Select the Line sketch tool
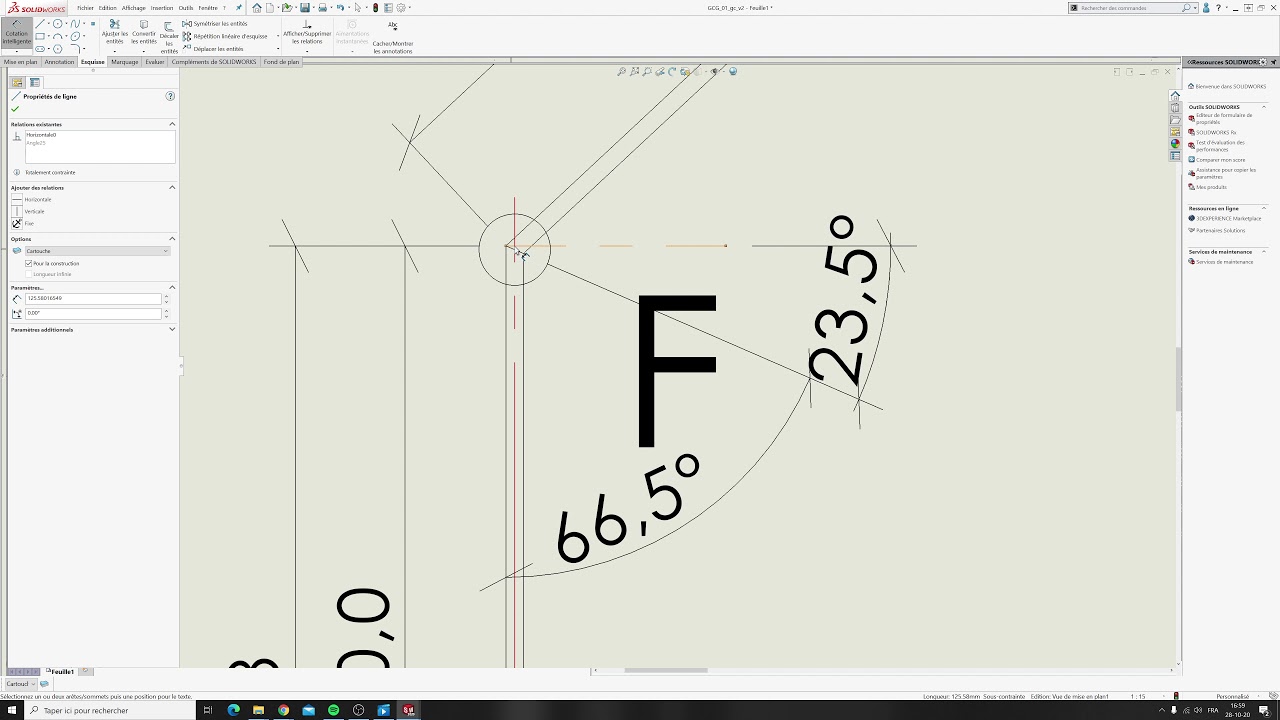 click(x=40, y=23)
